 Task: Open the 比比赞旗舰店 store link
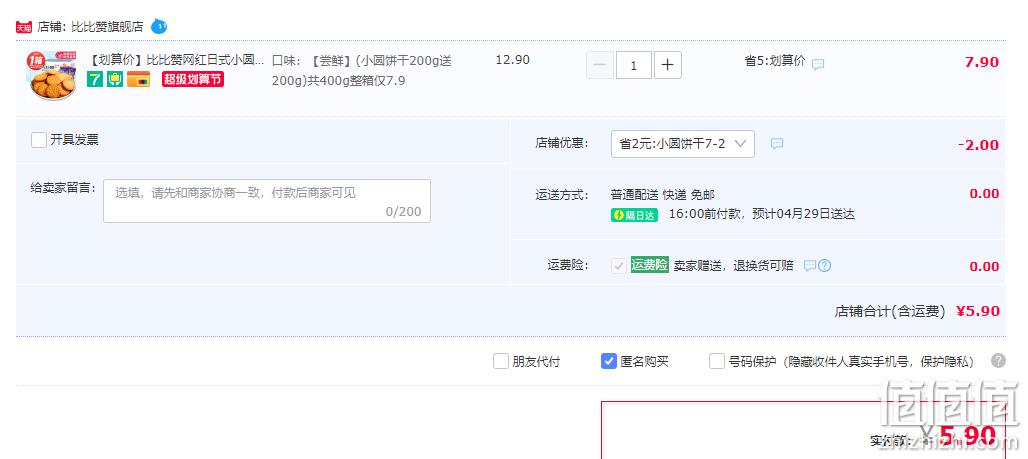[107, 27]
